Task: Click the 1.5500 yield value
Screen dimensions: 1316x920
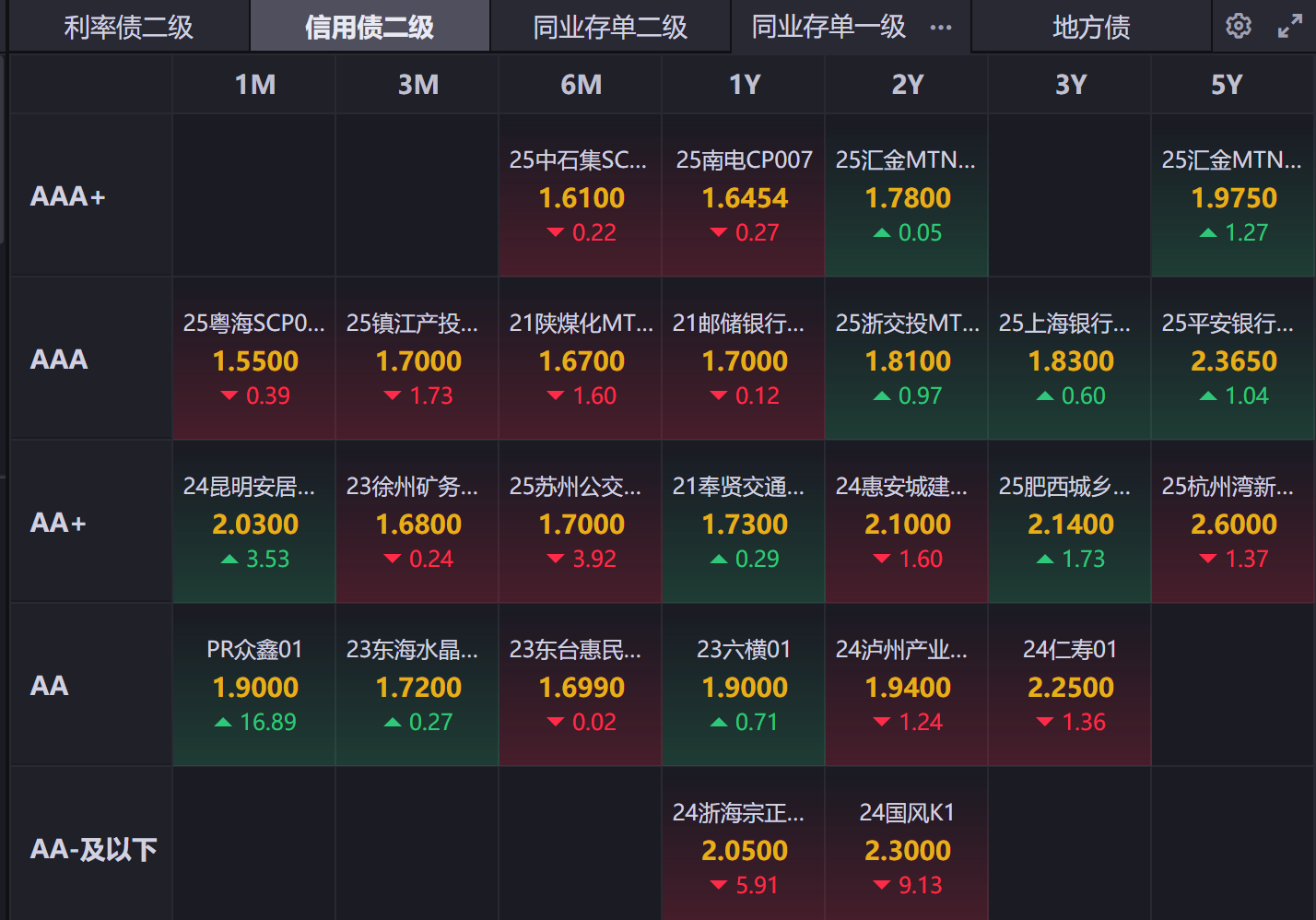Action: coord(255,361)
